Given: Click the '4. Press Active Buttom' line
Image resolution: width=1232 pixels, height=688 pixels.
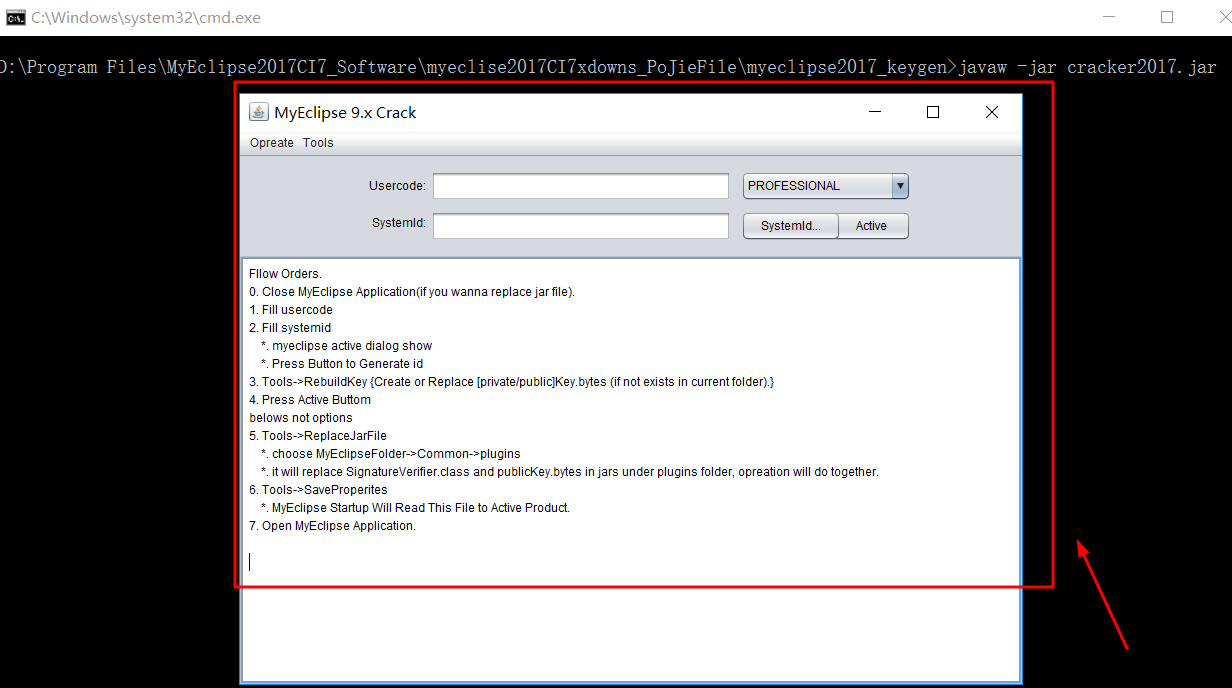Looking at the screenshot, I should 310,400.
